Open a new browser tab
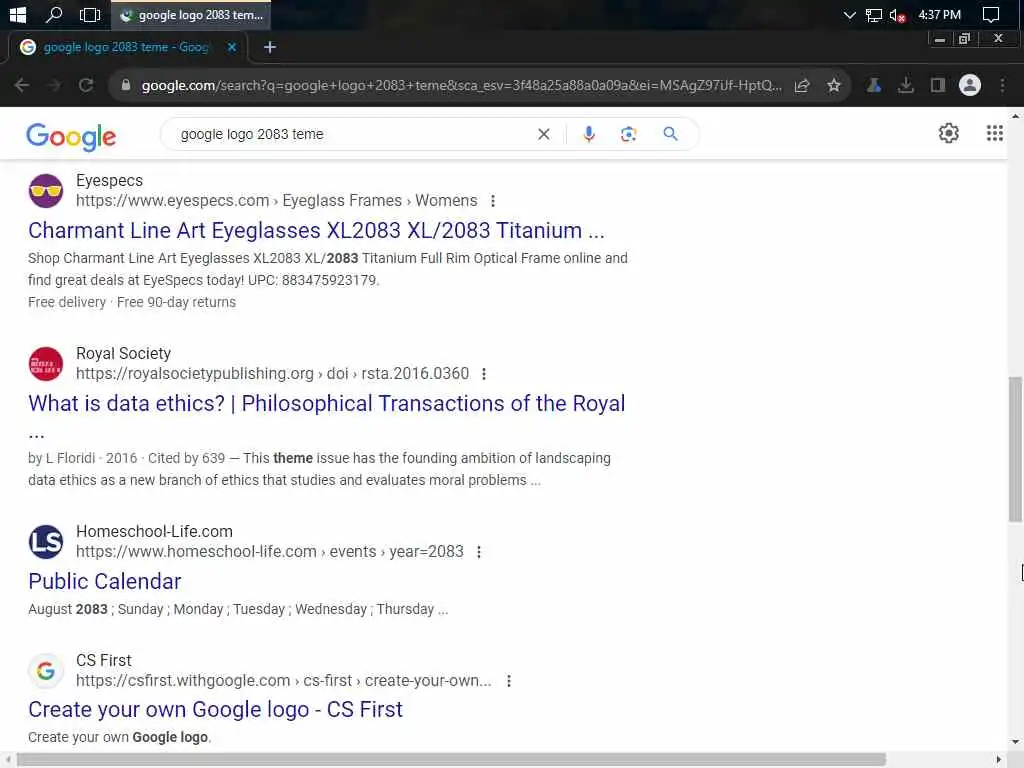 tap(270, 47)
